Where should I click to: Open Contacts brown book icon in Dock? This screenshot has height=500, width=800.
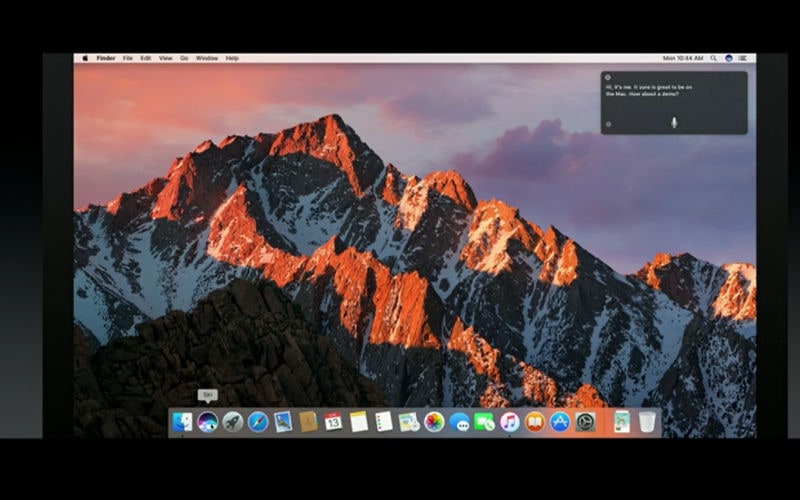coord(308,422)
